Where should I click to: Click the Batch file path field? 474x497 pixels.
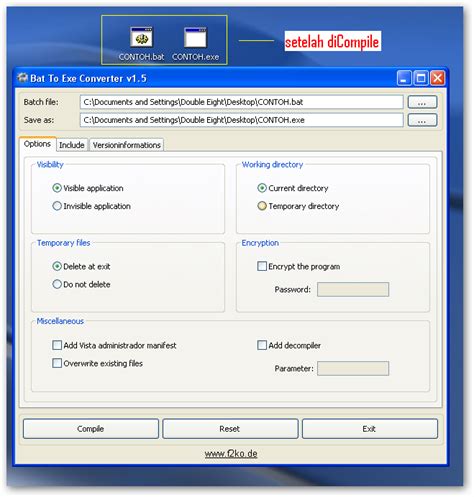241,102
